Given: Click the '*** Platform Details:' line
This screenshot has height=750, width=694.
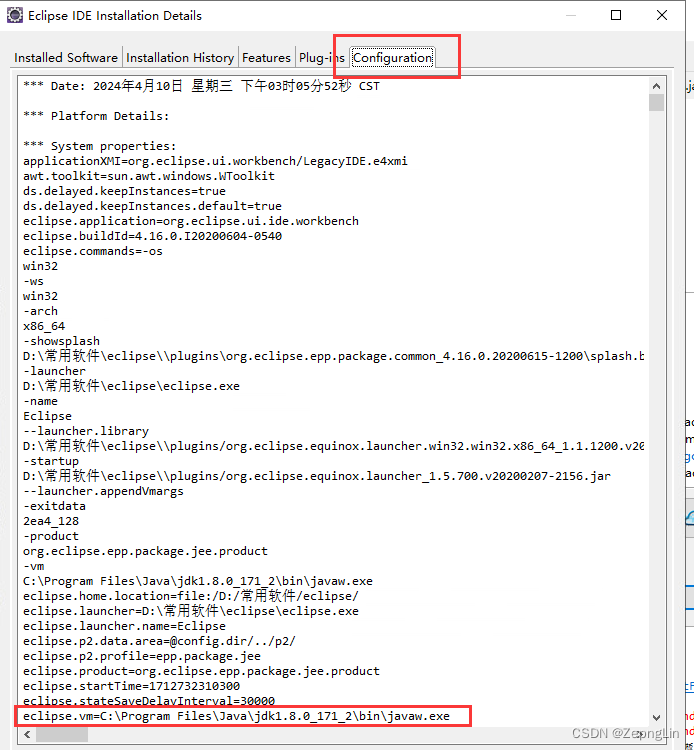Looking at the screenshot, I should coord(96,116).
